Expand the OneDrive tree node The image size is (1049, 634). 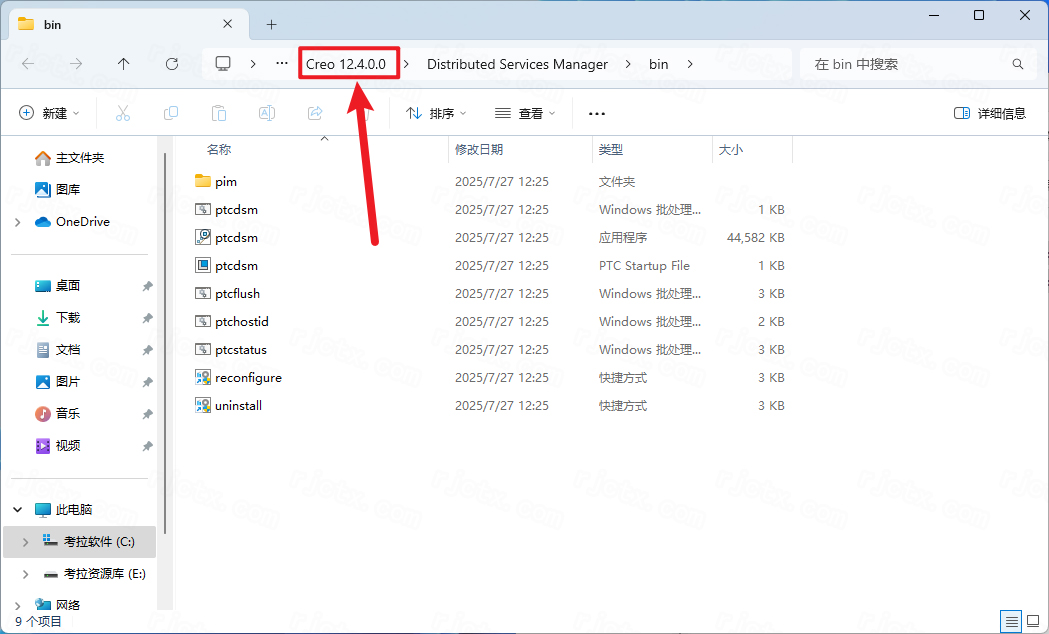(x=18, y=222)
